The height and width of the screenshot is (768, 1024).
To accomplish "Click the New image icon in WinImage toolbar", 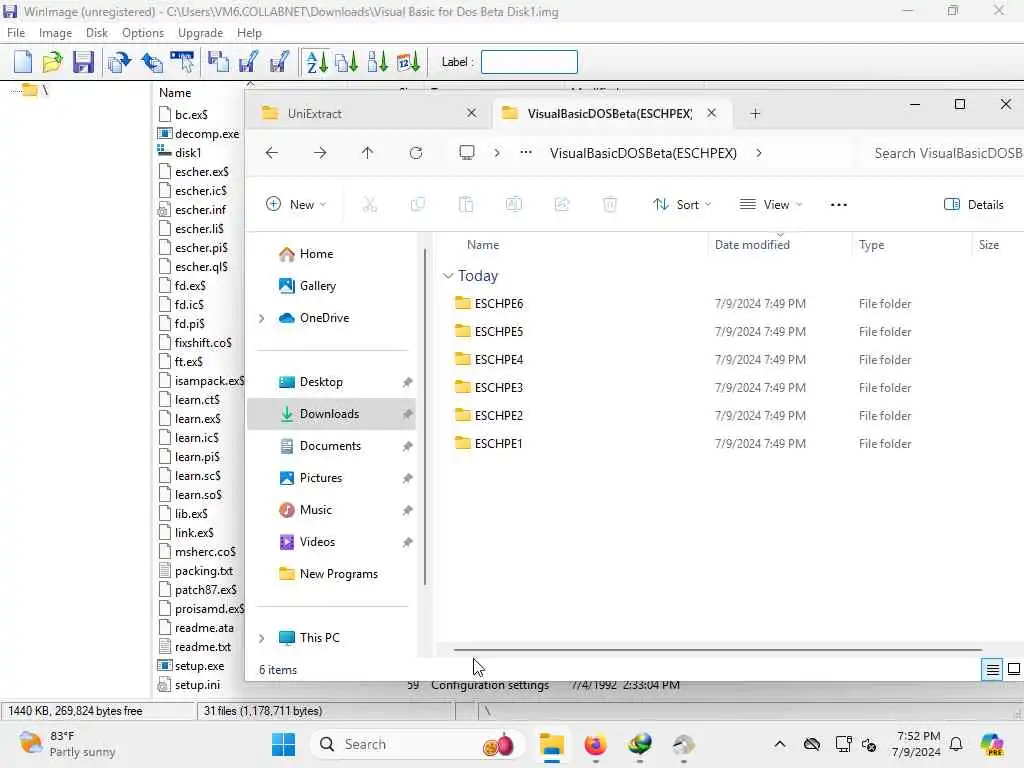I will [x=23, y=62].
